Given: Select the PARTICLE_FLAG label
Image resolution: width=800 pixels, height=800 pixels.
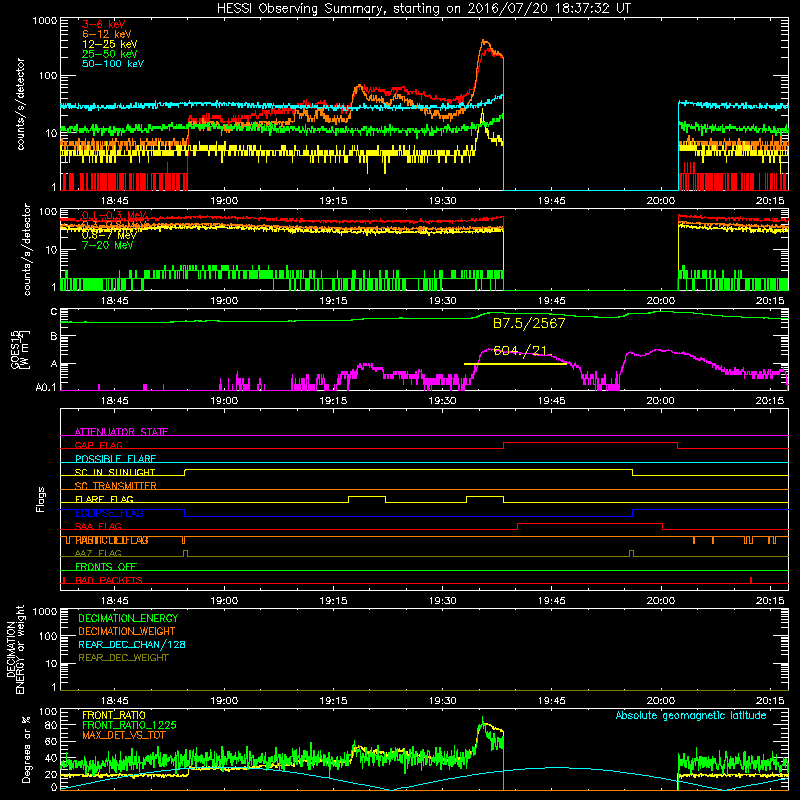Looking at the screenshot, I should coord(112,540).
